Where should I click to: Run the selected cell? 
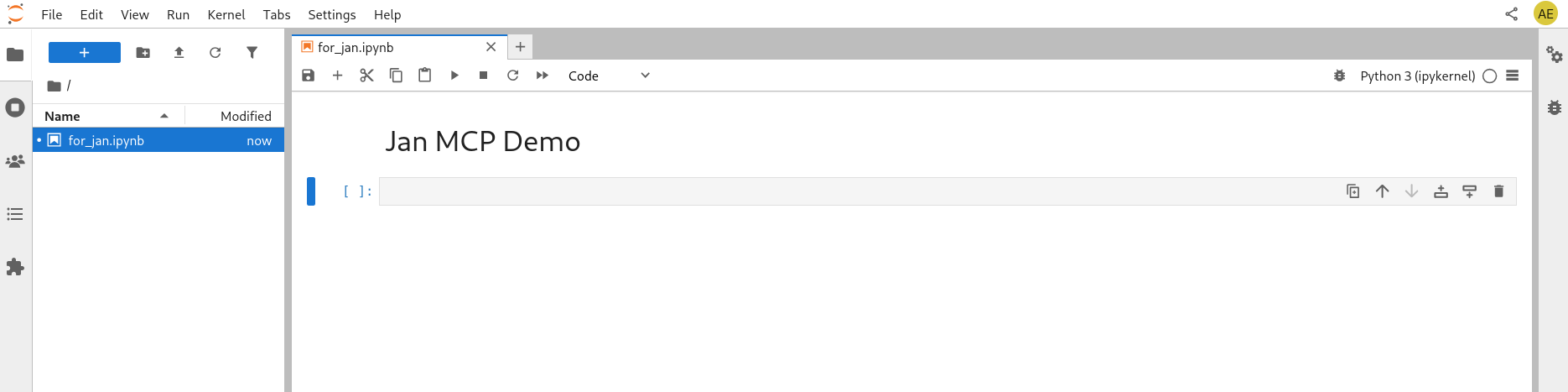tap(454, 76)
